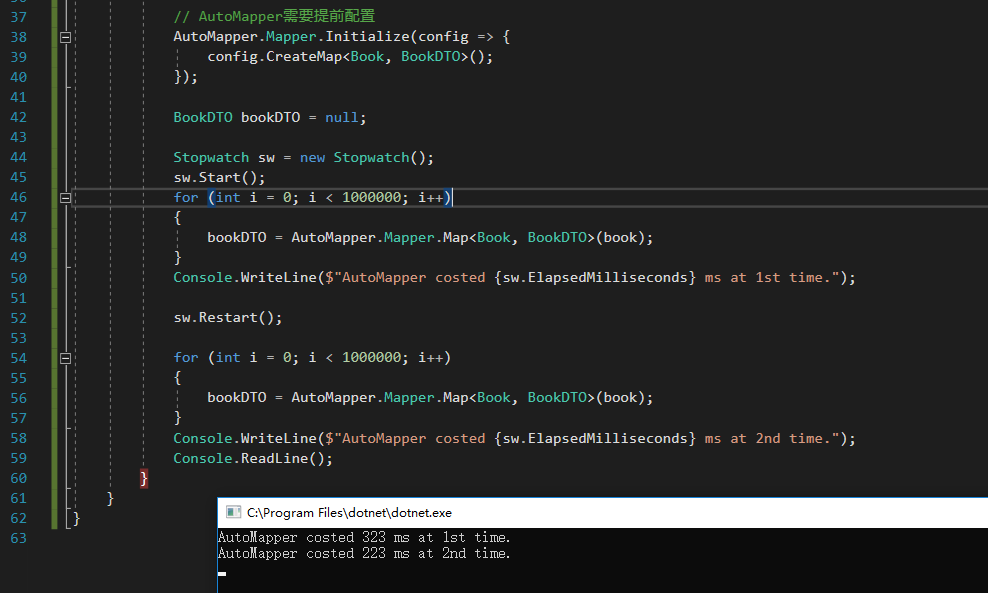
Task: Click line number 46 in the gutter
Action: click(19, 197)
